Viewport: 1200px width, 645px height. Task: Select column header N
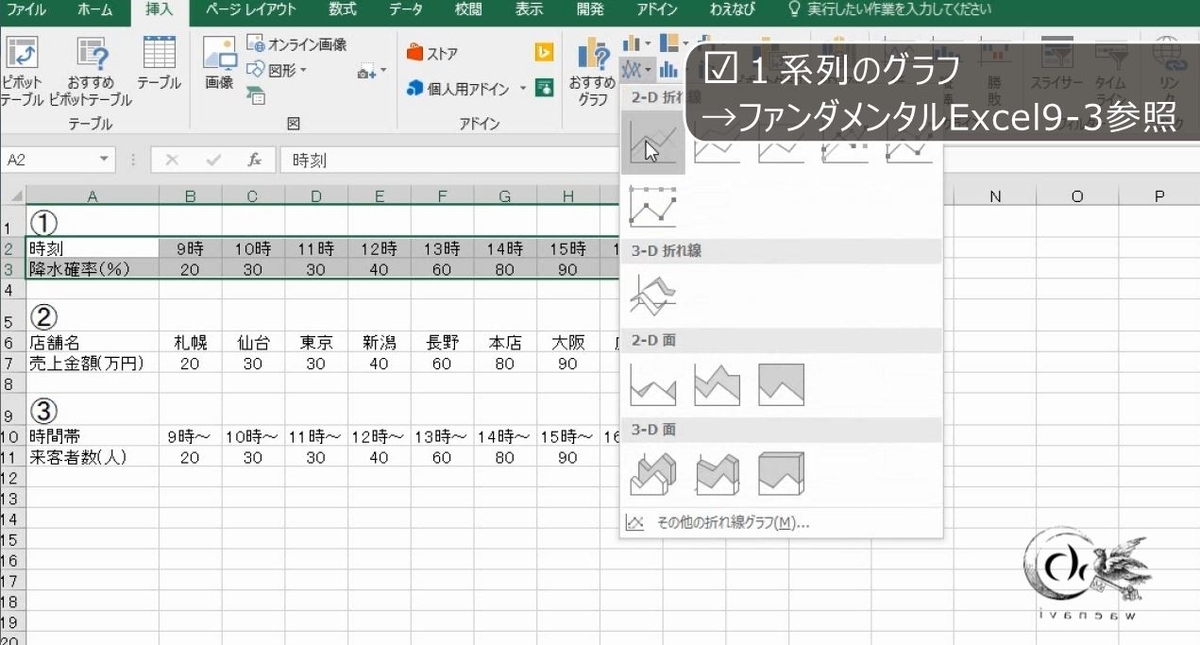coord(995,197)
